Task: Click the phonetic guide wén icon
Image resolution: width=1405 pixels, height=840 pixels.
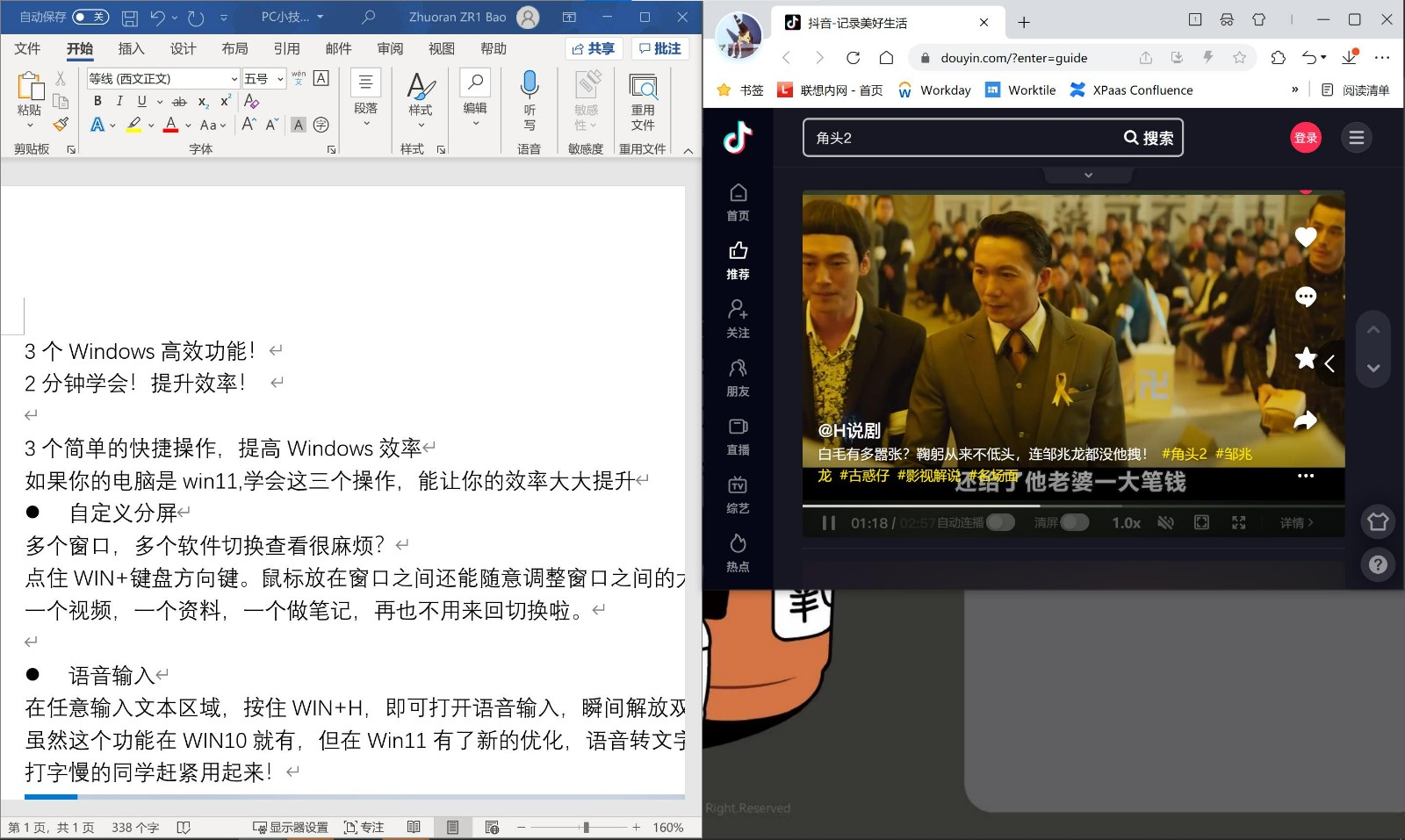Action: click(299, 79)
